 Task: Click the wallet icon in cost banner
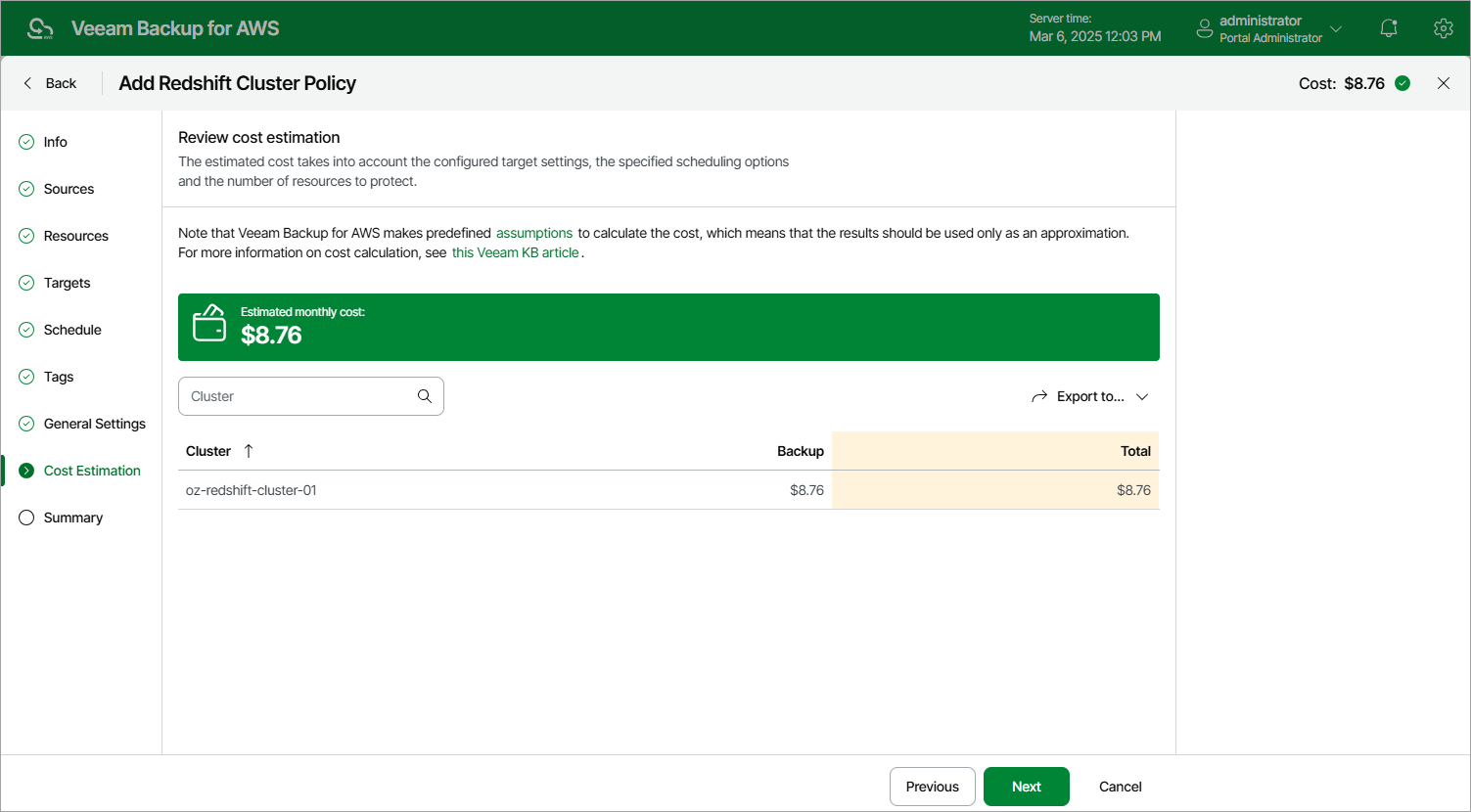[209, 324]
